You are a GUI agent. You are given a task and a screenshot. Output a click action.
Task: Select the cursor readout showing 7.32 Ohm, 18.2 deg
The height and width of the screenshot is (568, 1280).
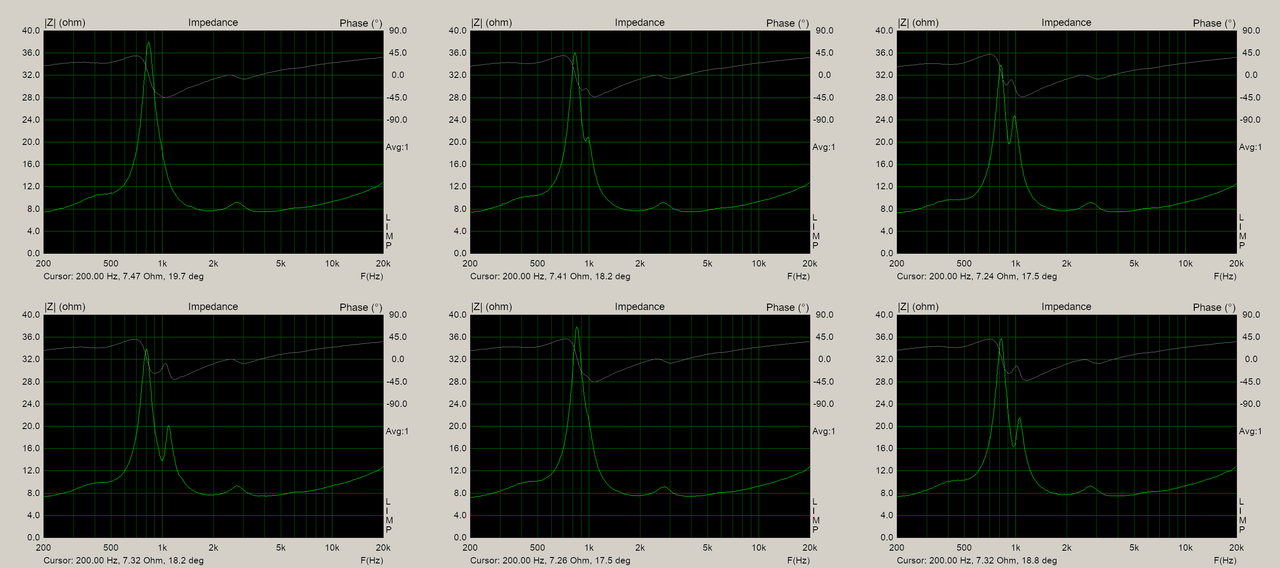[x=125, y=561]
